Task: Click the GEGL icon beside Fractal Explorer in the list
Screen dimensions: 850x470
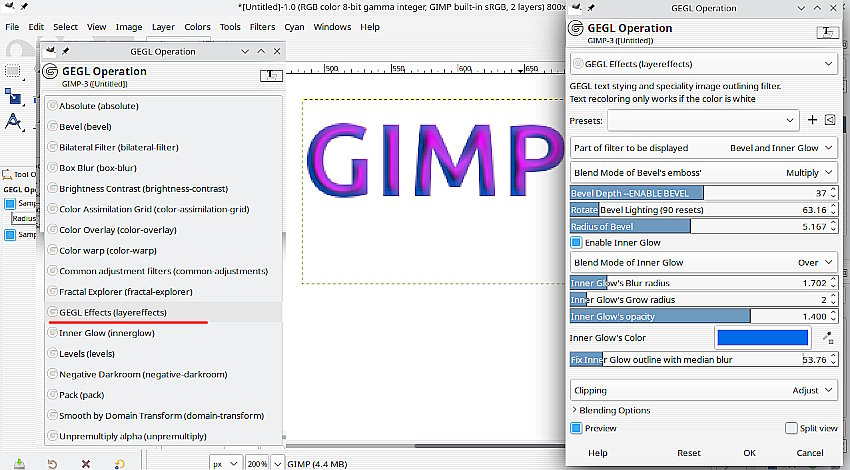Action: [53, 292]
